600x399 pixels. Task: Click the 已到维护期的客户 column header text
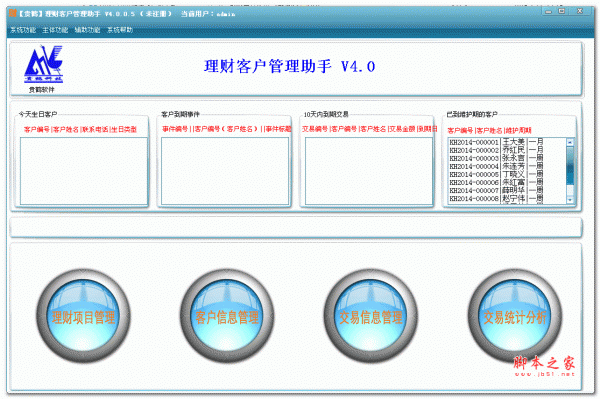(489, 130)
